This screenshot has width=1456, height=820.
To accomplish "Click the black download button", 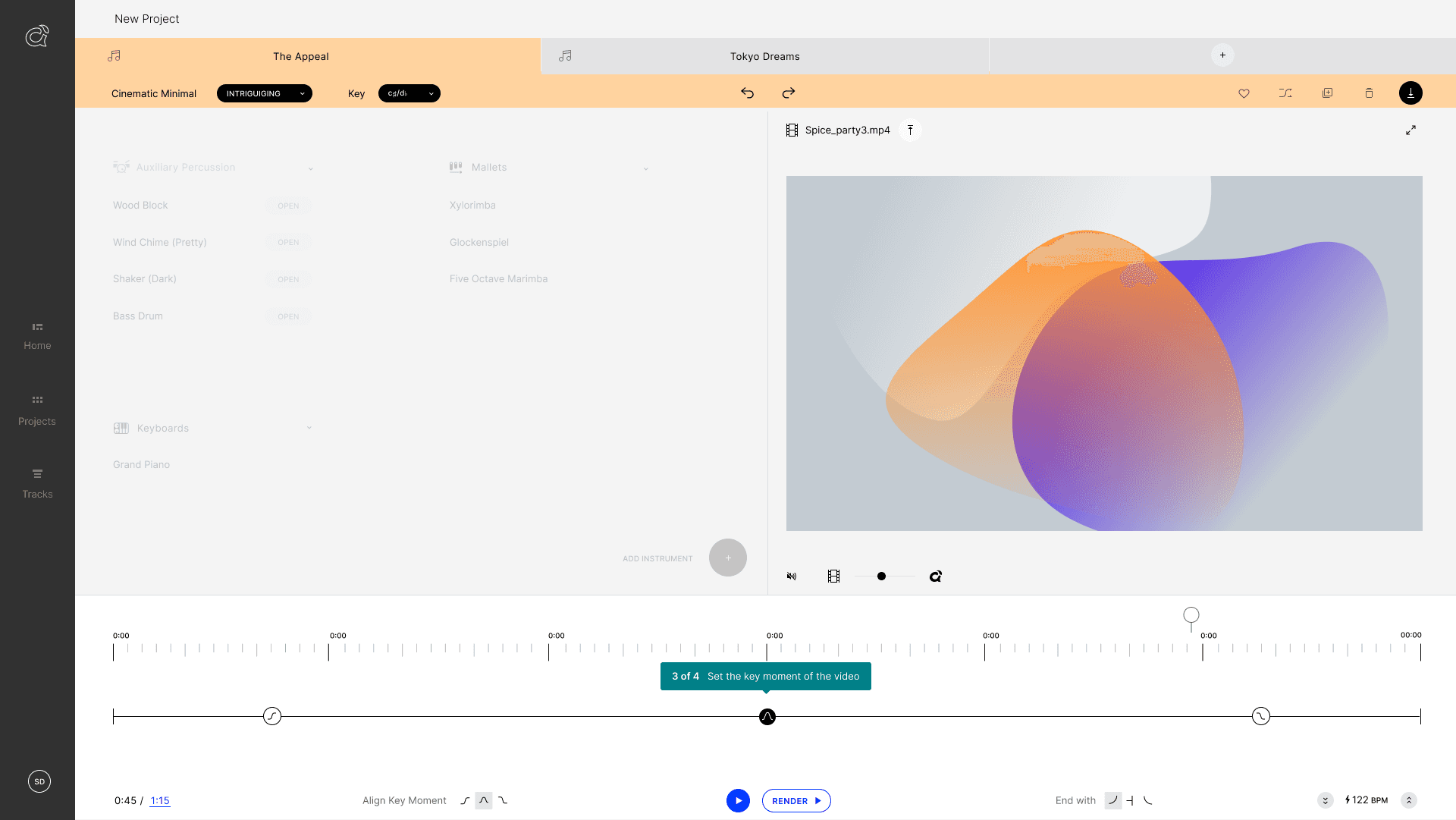I will tap(1410, 93).
